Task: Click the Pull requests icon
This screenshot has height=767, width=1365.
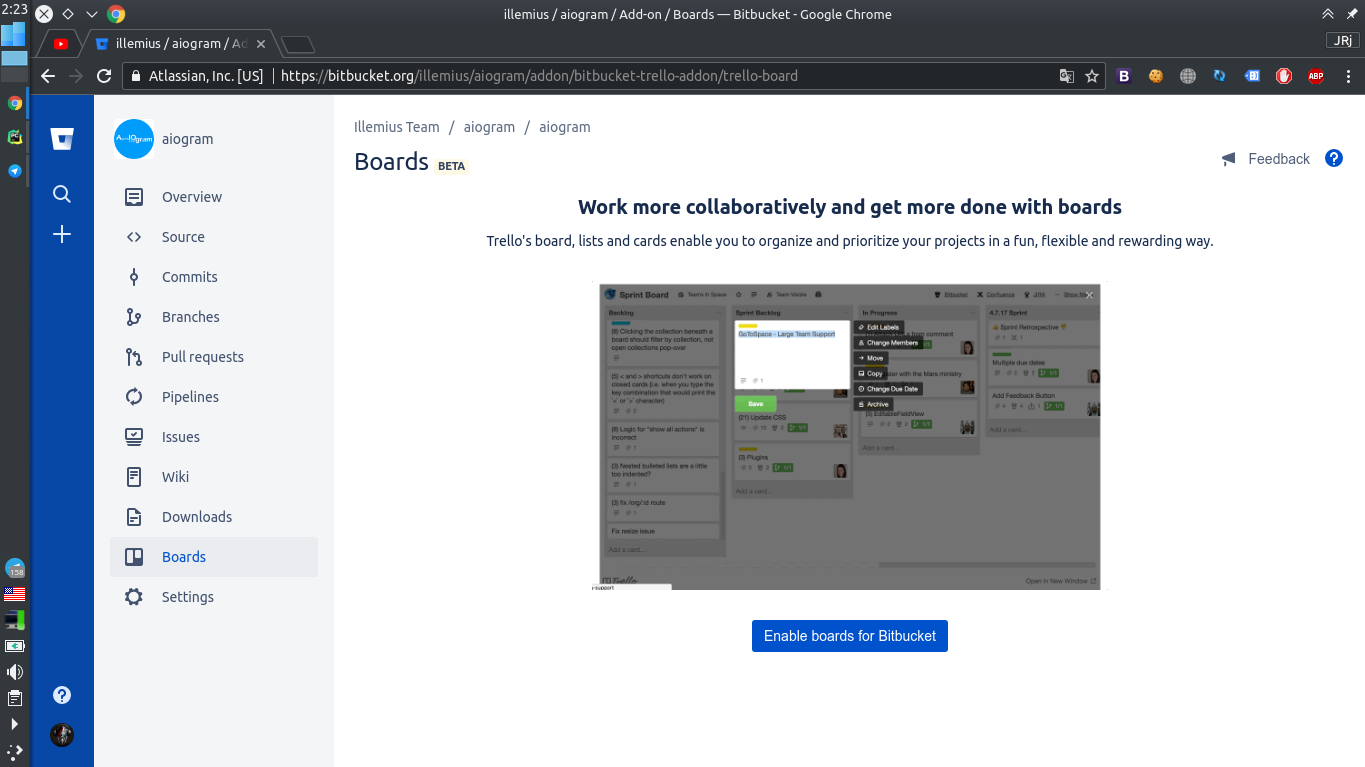Action: click(134, 357)
